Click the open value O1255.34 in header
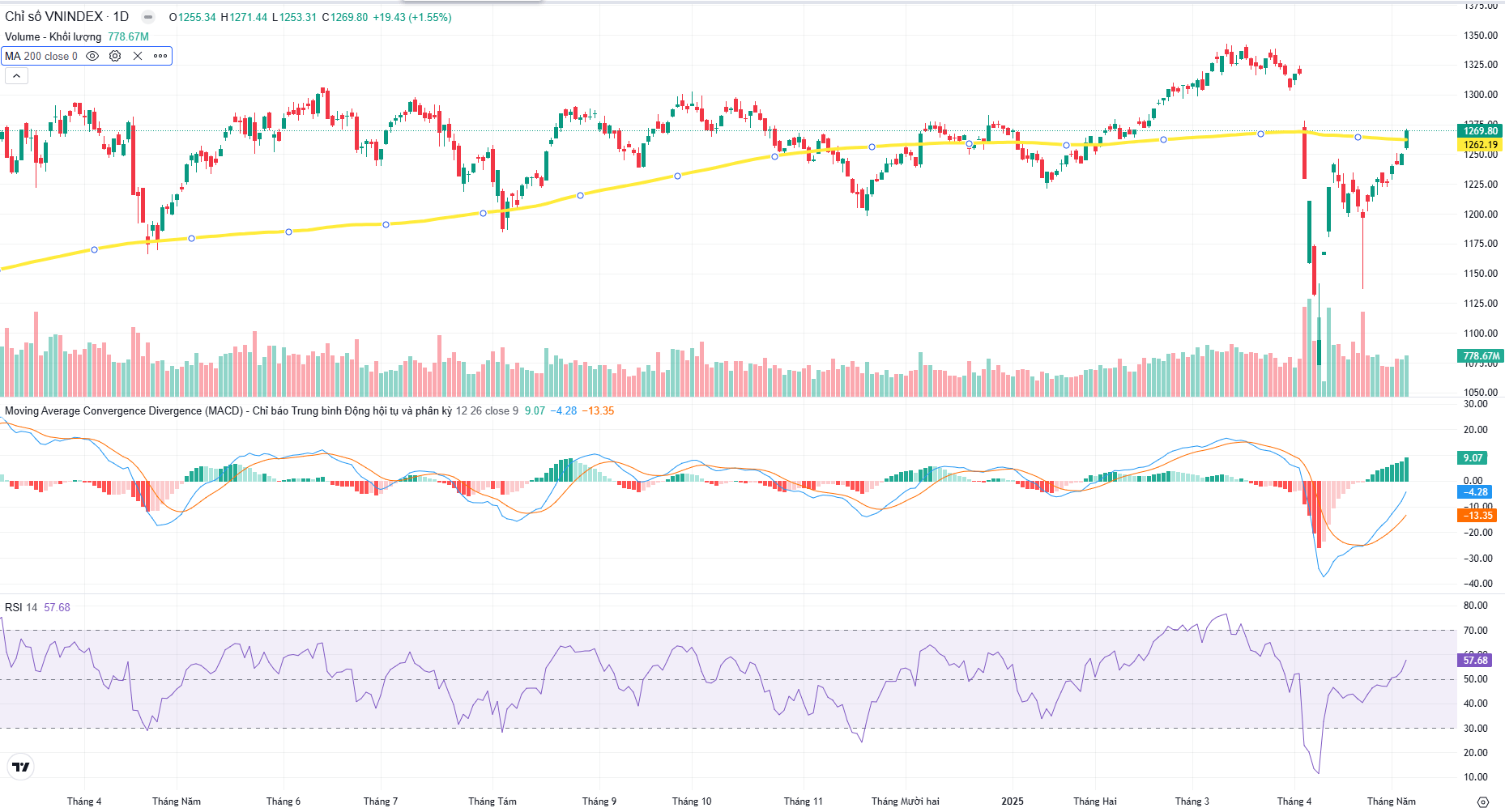This screenshot has width=1505, height=812. [x=193, y=17]
